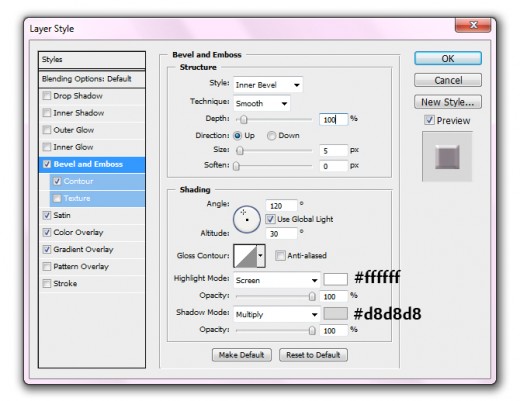Click the Depth percent input field

tap(333, 119)
